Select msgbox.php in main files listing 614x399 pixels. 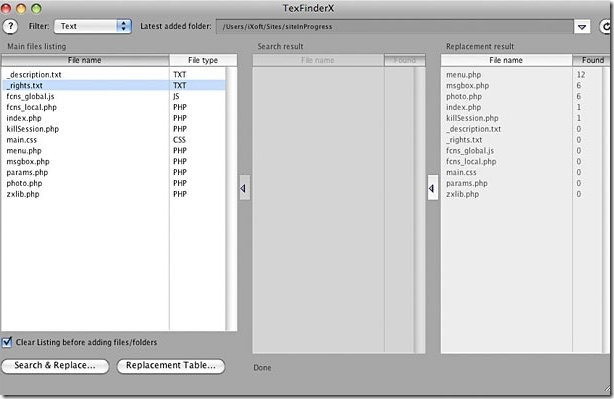[x=114, y=161]
